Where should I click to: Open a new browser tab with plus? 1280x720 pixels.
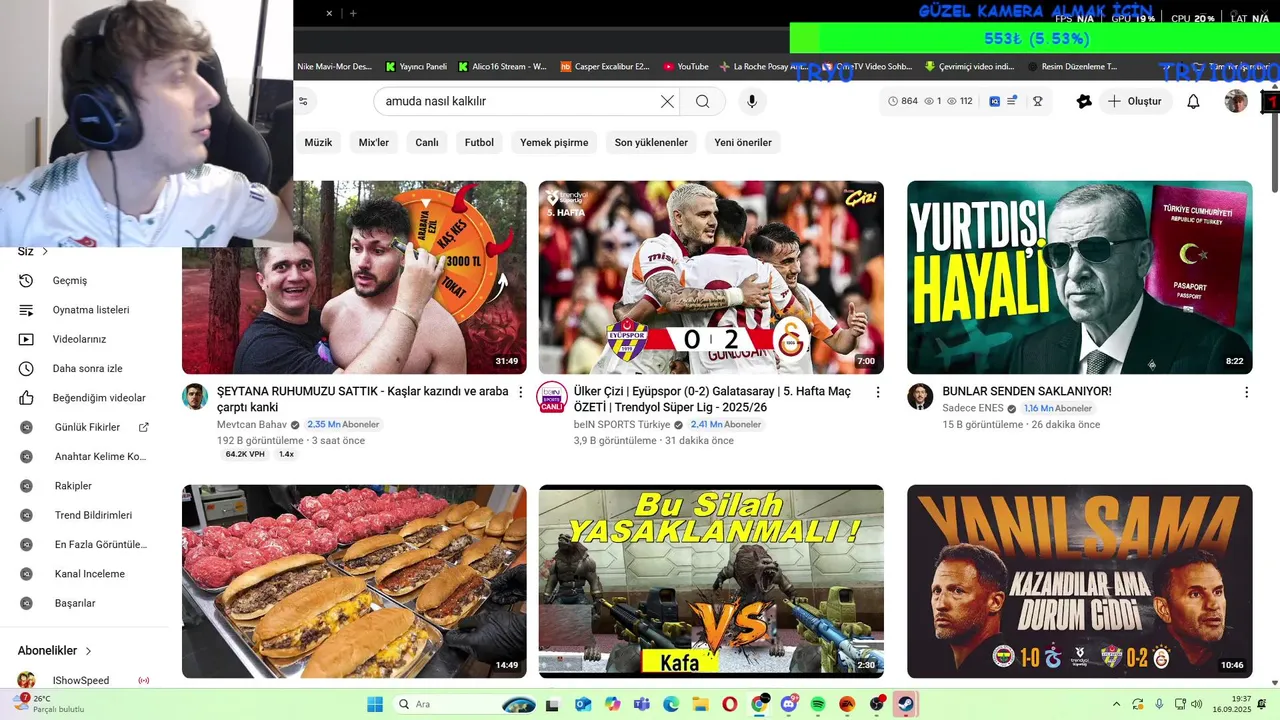pyautogui.click(x=353, y=13)
